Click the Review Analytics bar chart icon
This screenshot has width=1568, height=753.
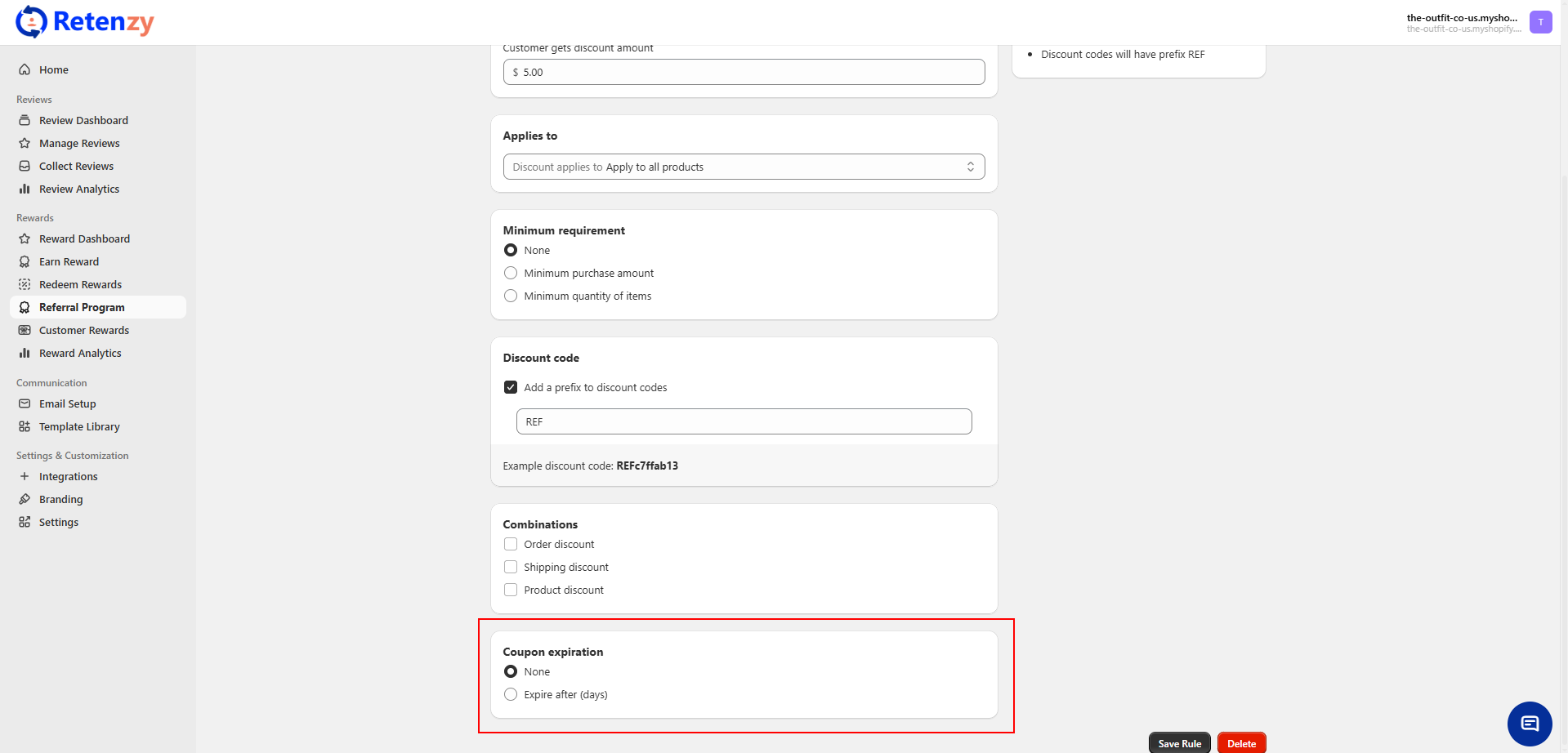25,189
